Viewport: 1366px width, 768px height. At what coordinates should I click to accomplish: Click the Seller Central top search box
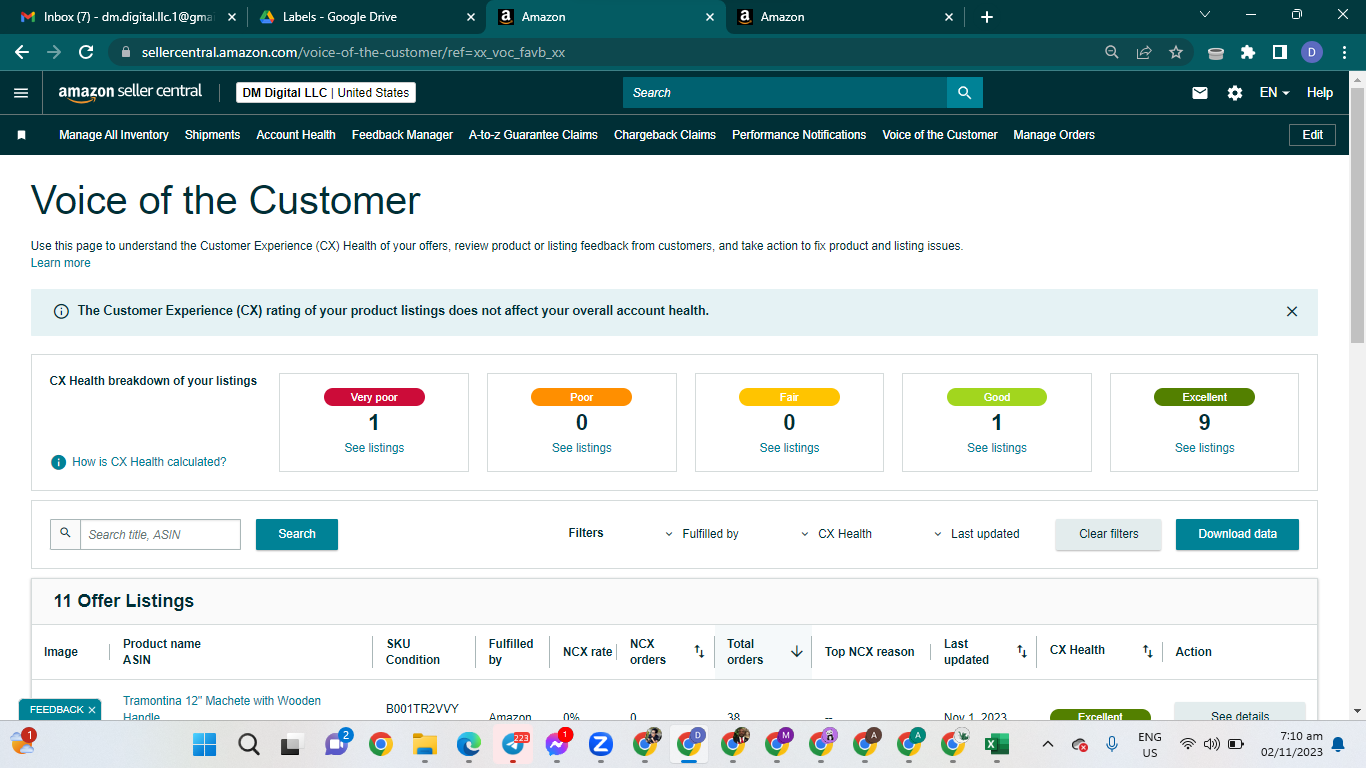[x=785, y=93]
